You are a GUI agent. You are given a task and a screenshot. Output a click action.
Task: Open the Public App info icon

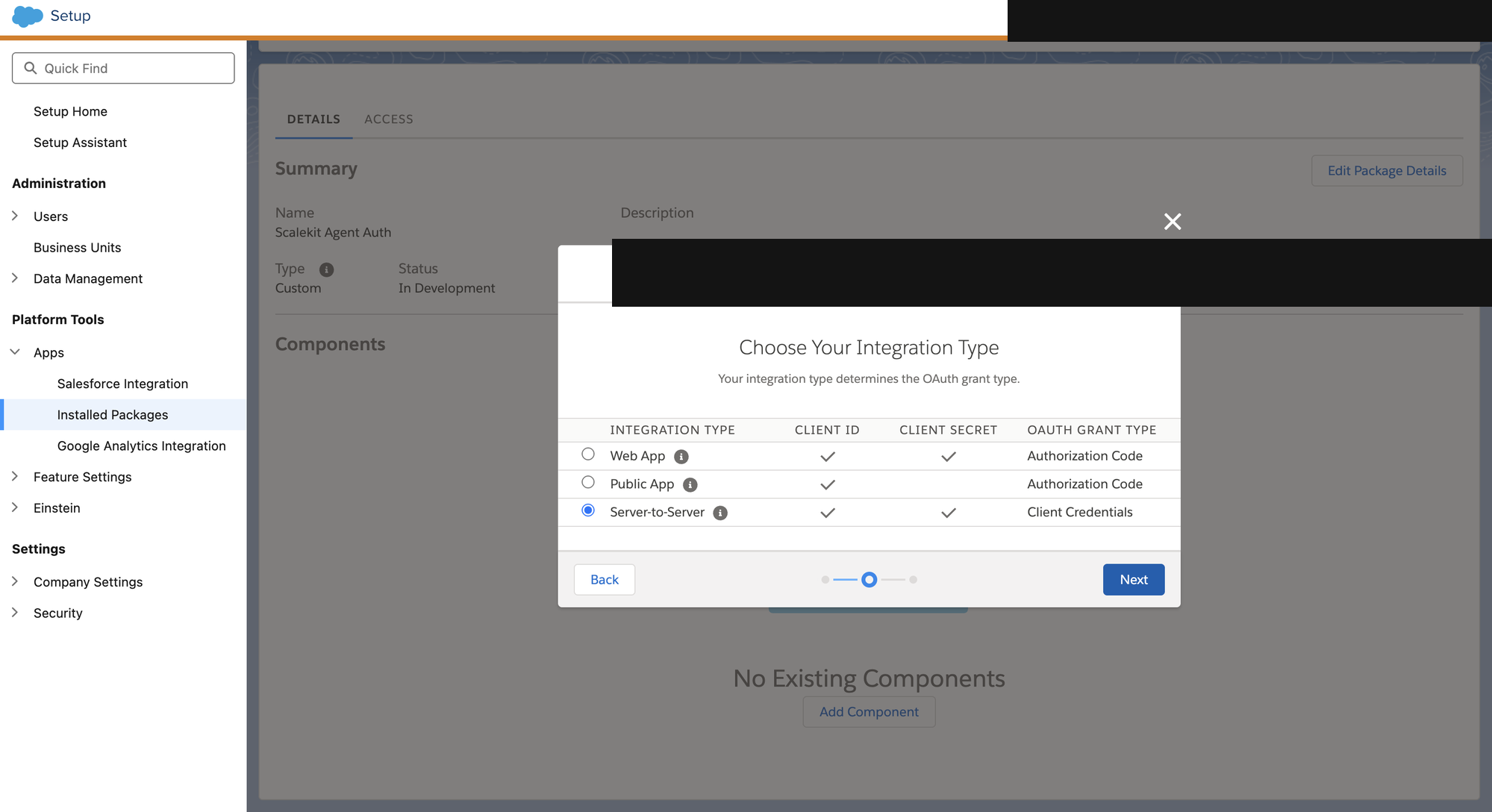pos(690,485)
